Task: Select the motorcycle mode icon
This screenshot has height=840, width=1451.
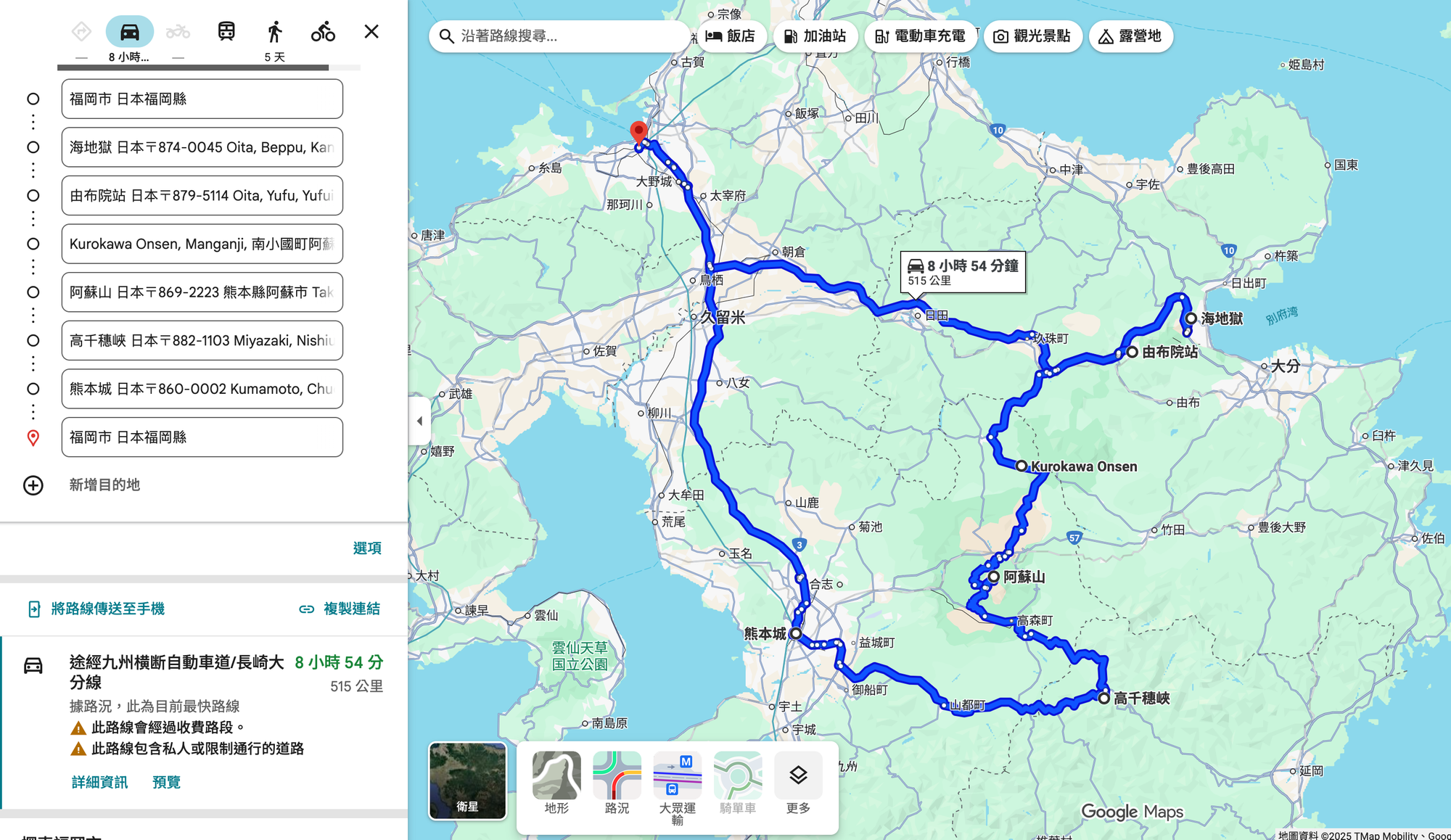Action: (178, 30)
